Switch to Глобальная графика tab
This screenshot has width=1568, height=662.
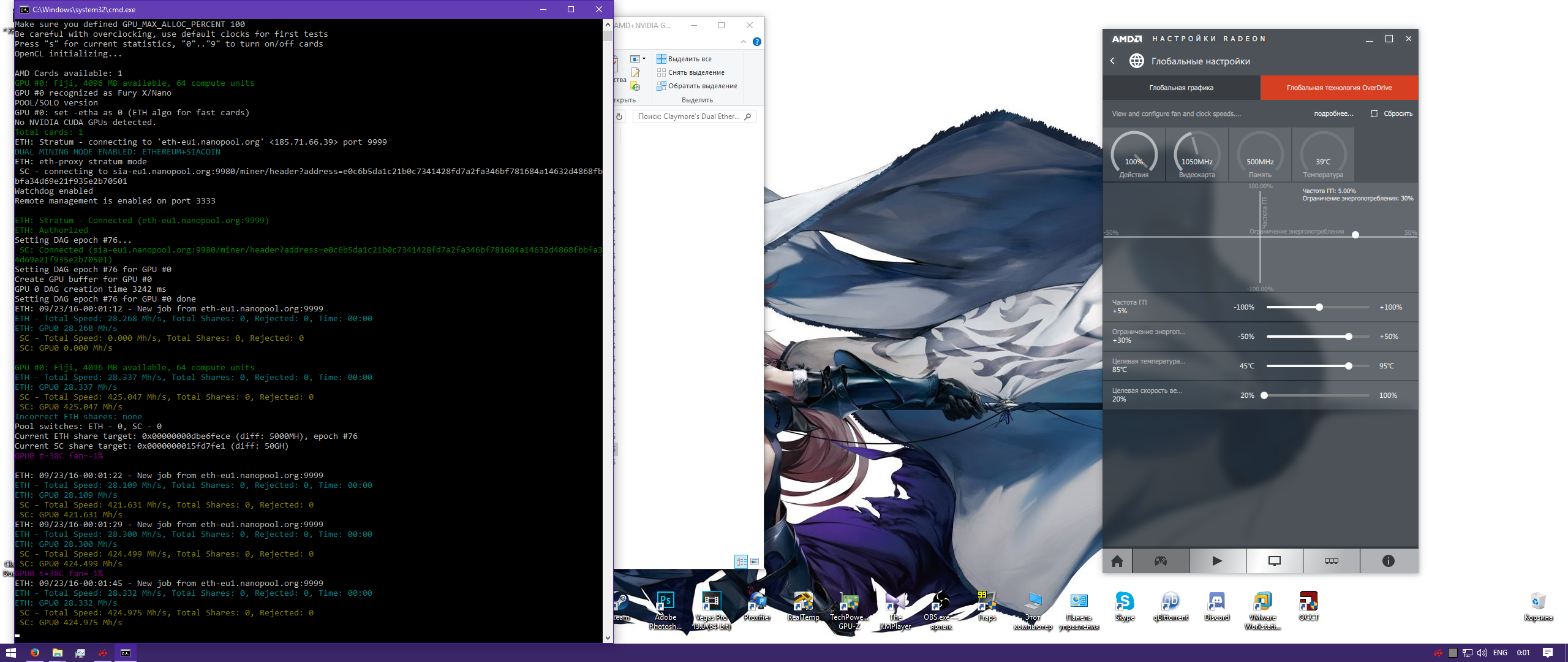click(1181, 88)
